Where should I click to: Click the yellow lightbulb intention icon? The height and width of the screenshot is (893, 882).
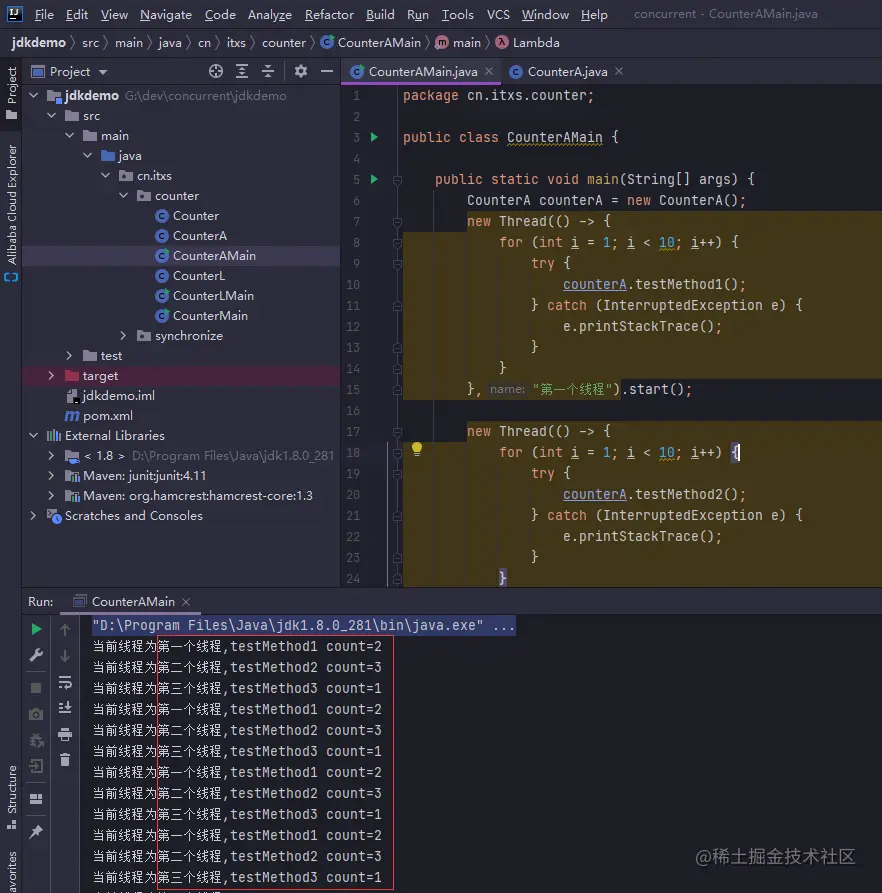[x=417, y=449]
